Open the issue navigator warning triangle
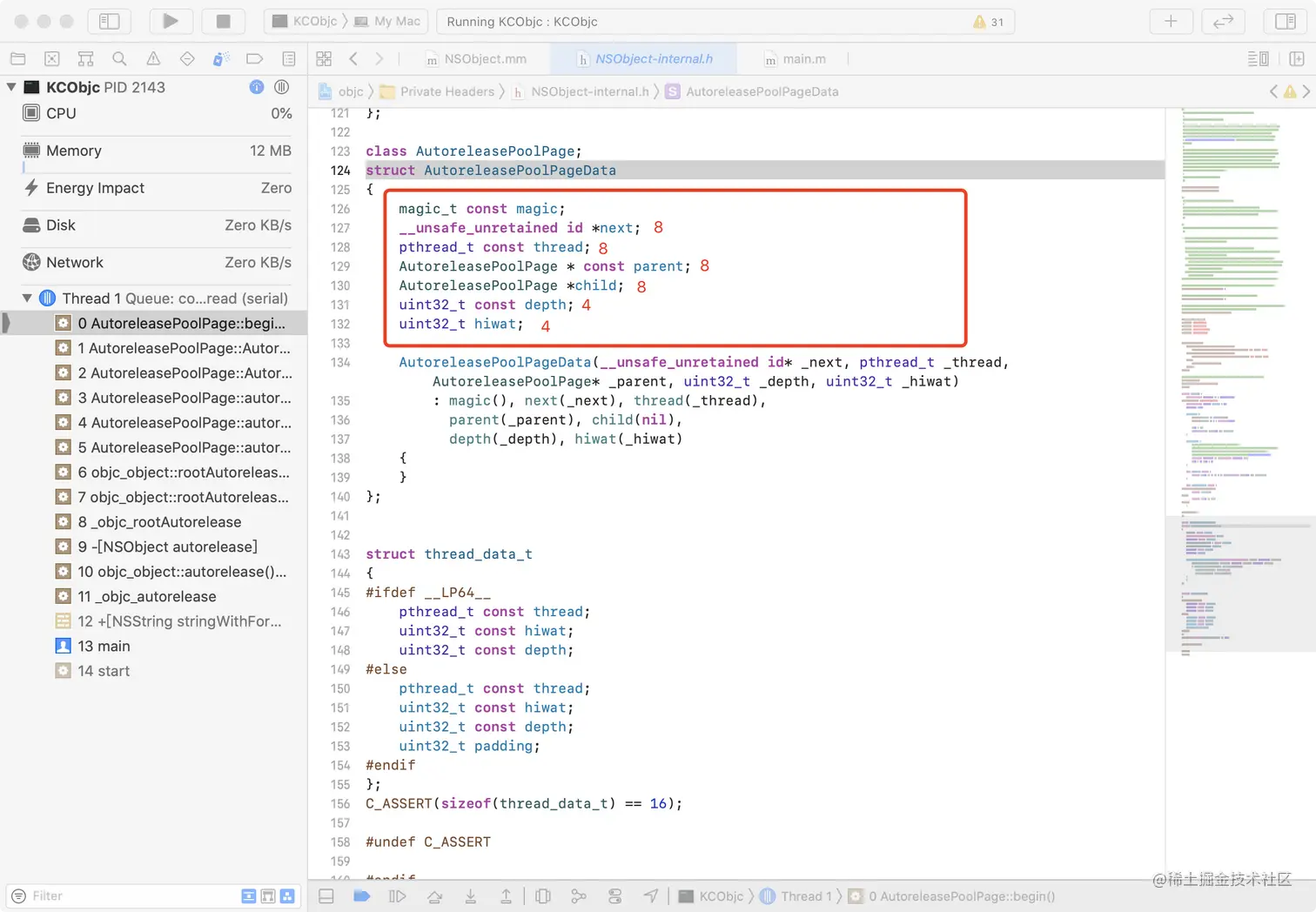The image size is (1316, 912). 153,58
